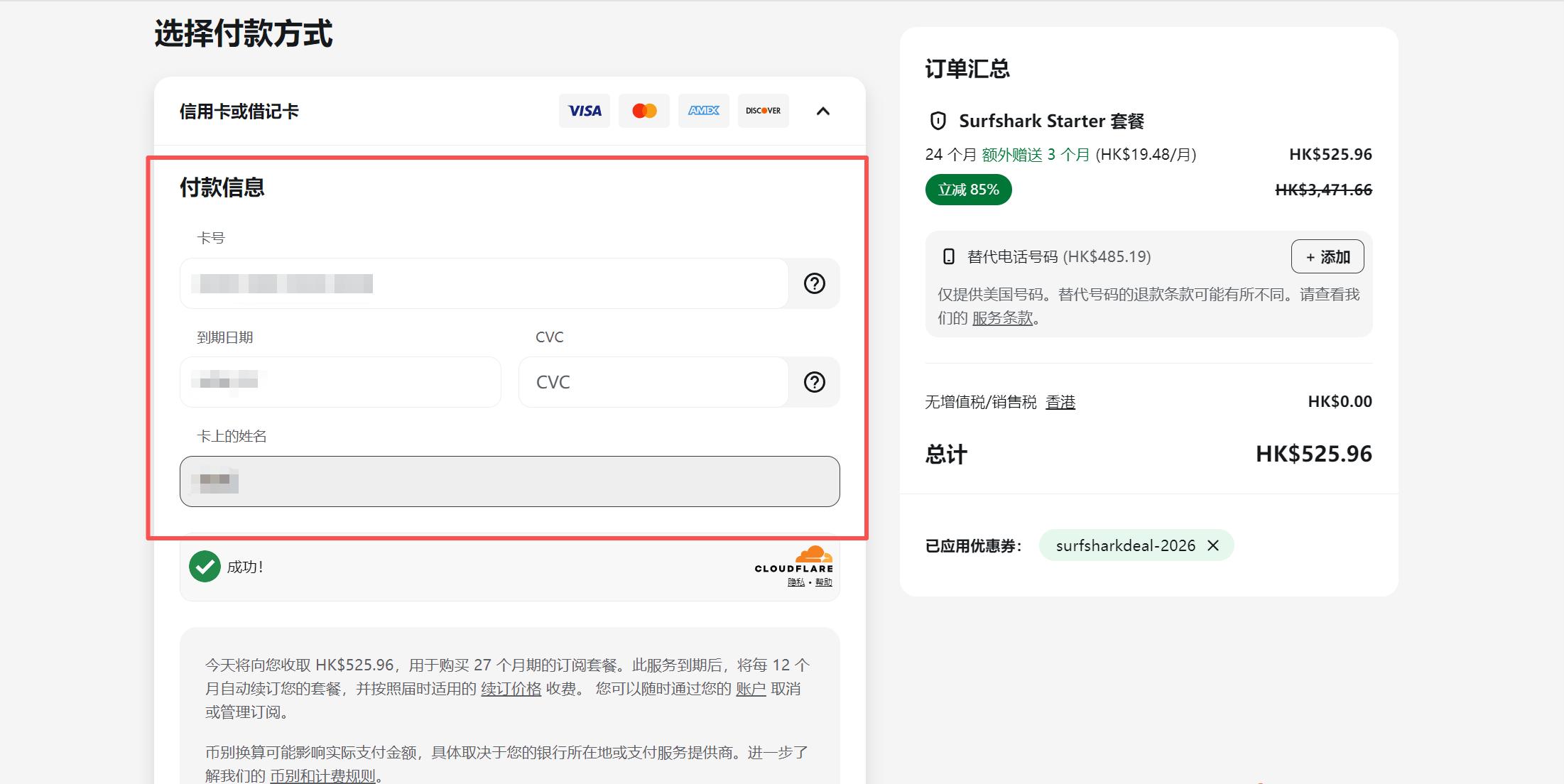Click the Surfshark Starter 套餐 plan name
Viewport: 1564px width, 784px height.
1052,121
